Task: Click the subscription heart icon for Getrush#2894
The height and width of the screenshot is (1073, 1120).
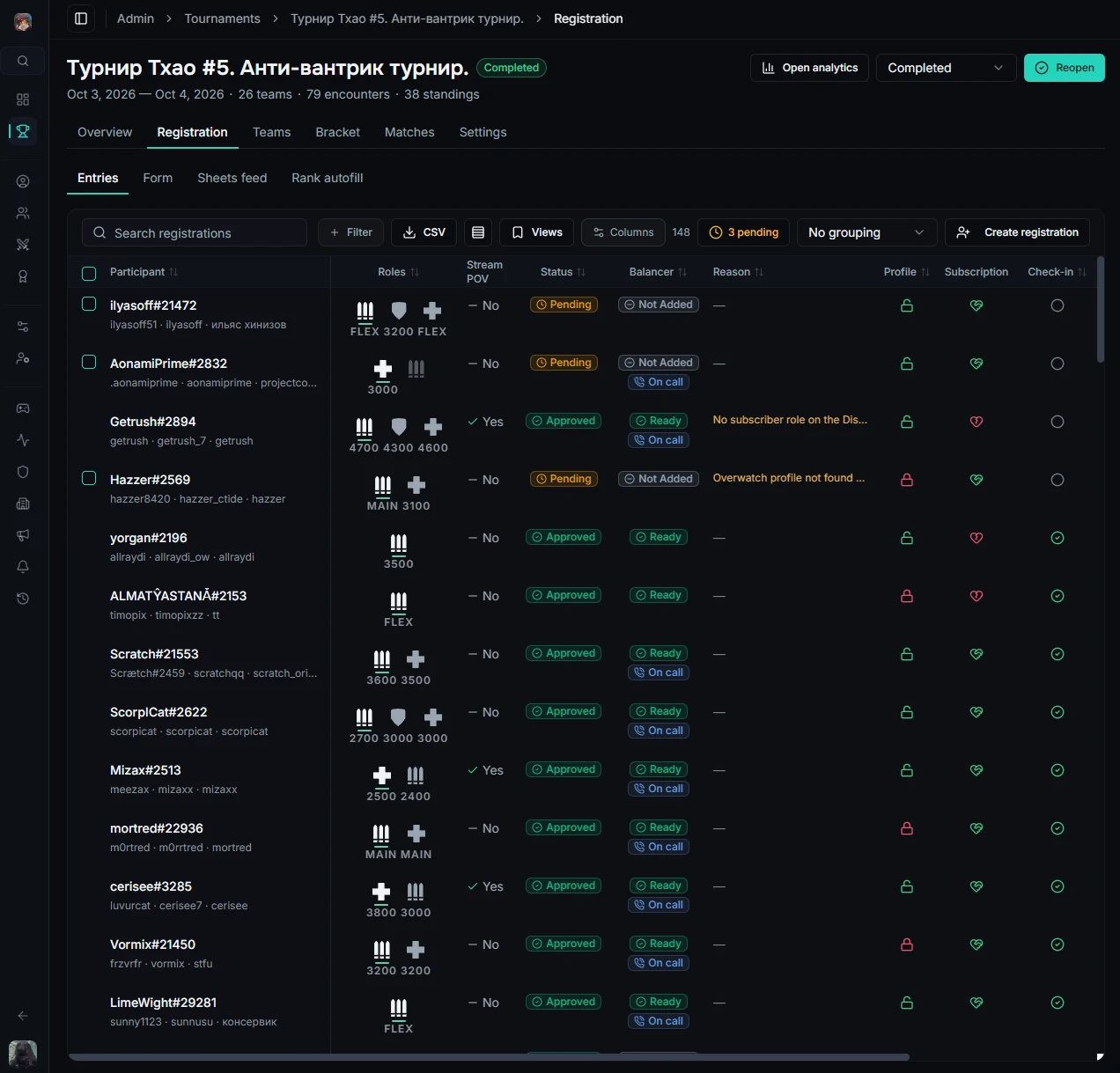Action: click(x=976, y=422)
